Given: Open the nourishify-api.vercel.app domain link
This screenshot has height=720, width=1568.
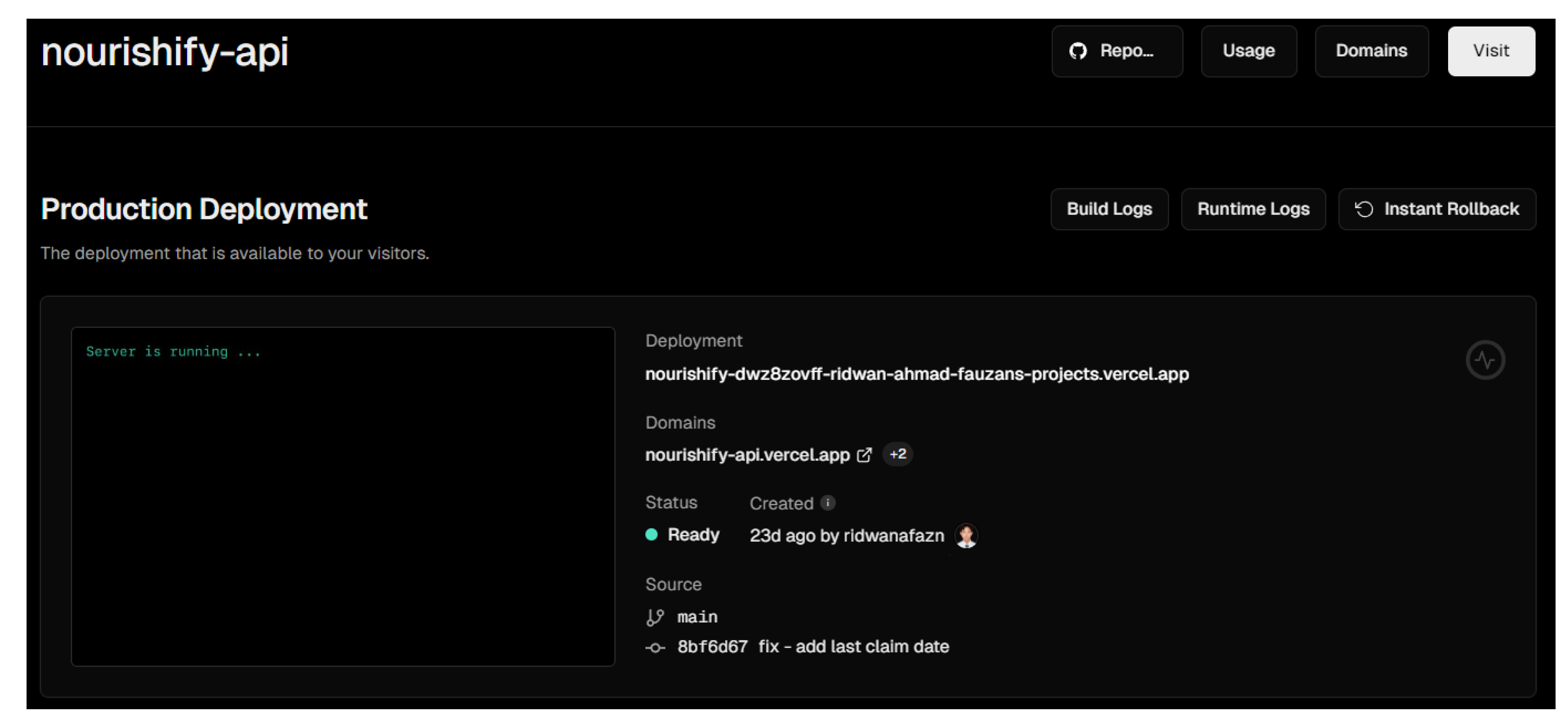Looking at the screenshot, I should coord(747,455).
